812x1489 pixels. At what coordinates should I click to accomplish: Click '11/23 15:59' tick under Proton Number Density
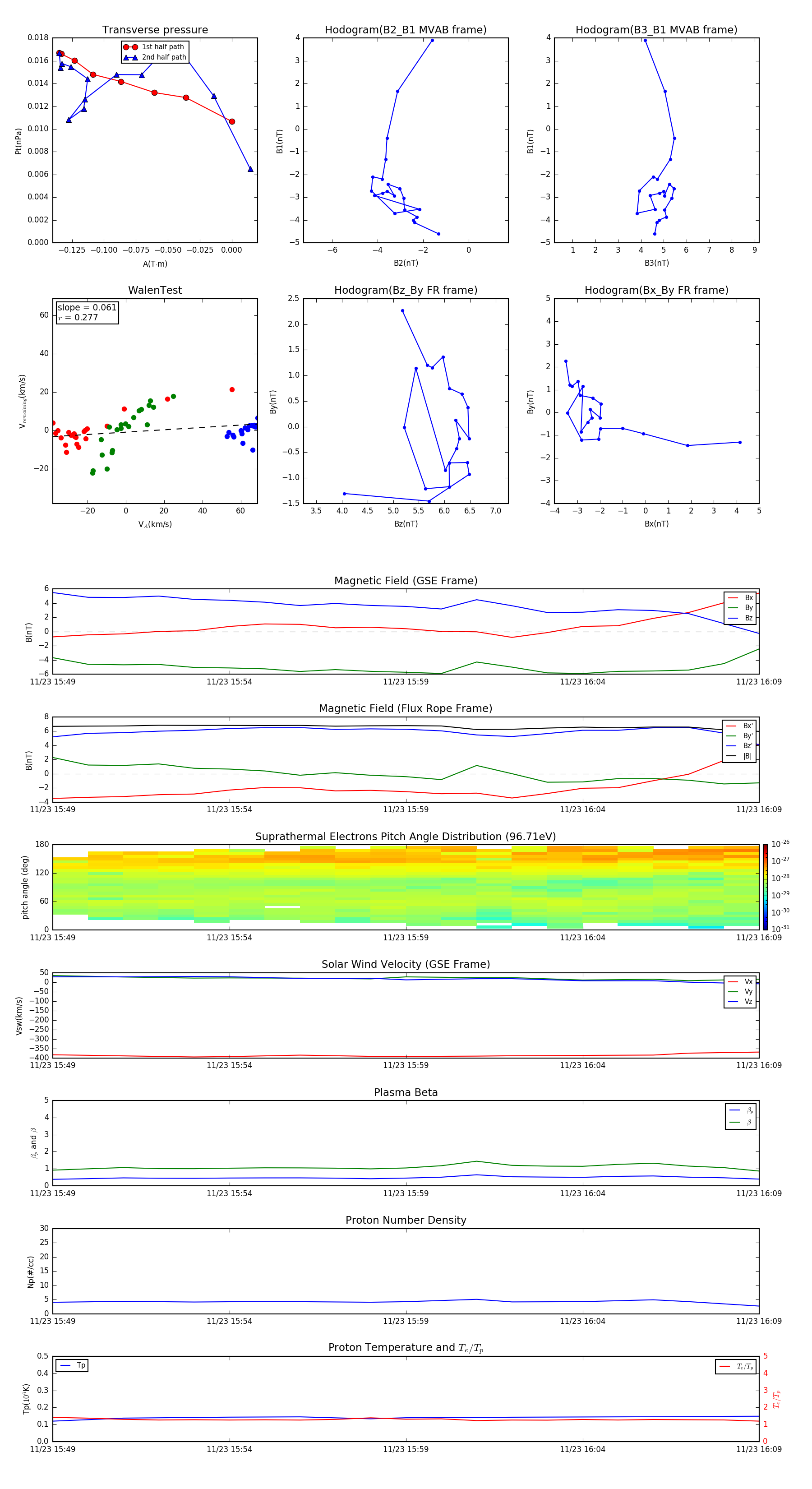click(406, 1321)
